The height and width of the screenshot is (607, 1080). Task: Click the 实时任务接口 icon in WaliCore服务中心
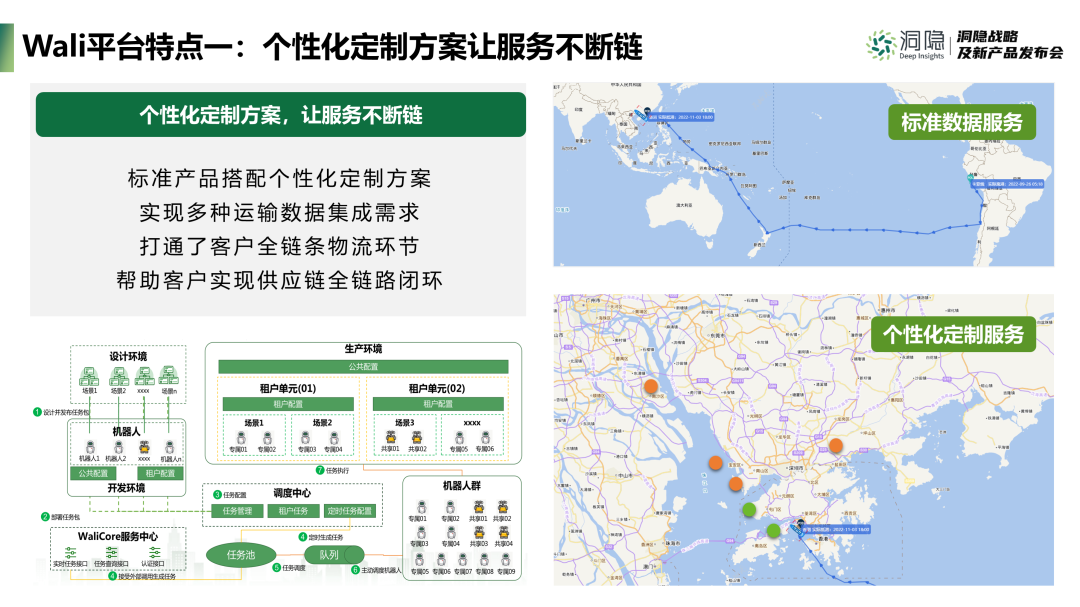pyautogui.click(x=68, y=553)
